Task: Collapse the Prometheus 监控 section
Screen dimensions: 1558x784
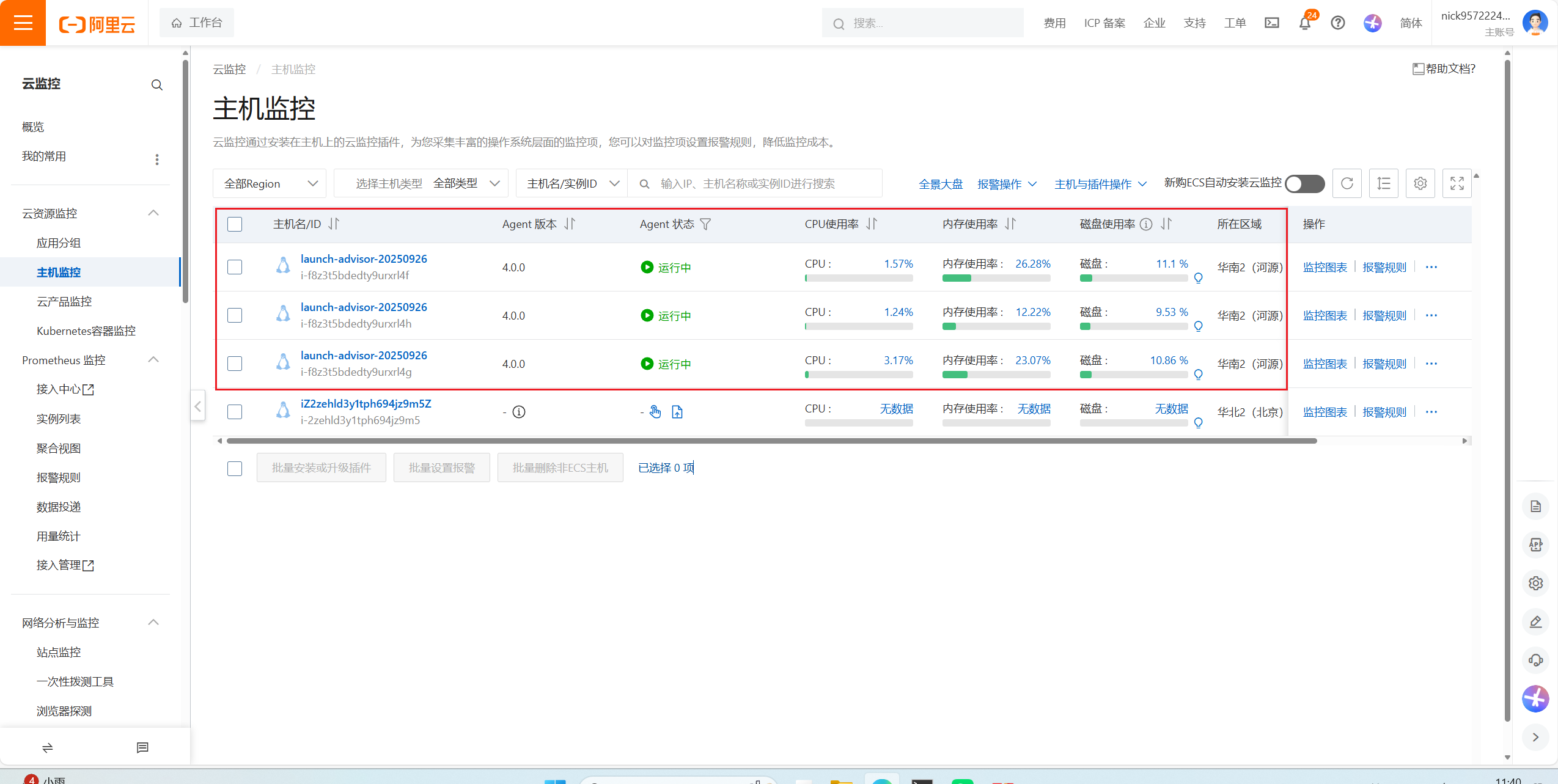Action: click(153, 360)
